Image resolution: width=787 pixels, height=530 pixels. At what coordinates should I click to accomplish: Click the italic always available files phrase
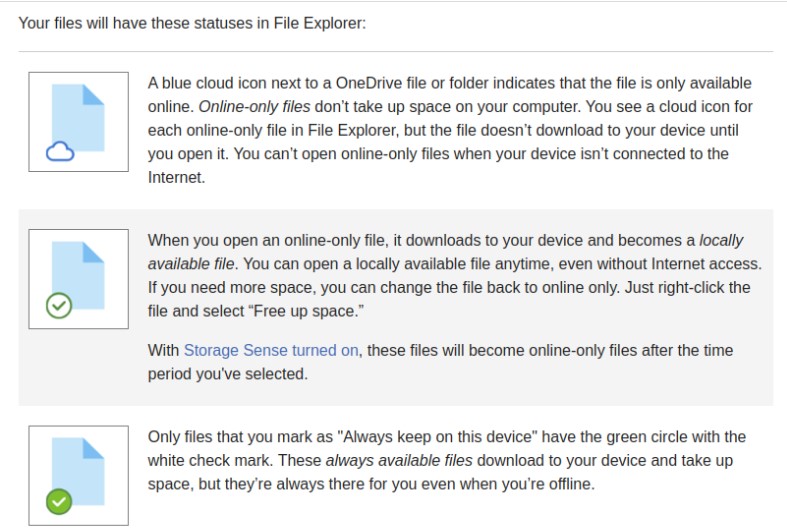coord(399,460)
